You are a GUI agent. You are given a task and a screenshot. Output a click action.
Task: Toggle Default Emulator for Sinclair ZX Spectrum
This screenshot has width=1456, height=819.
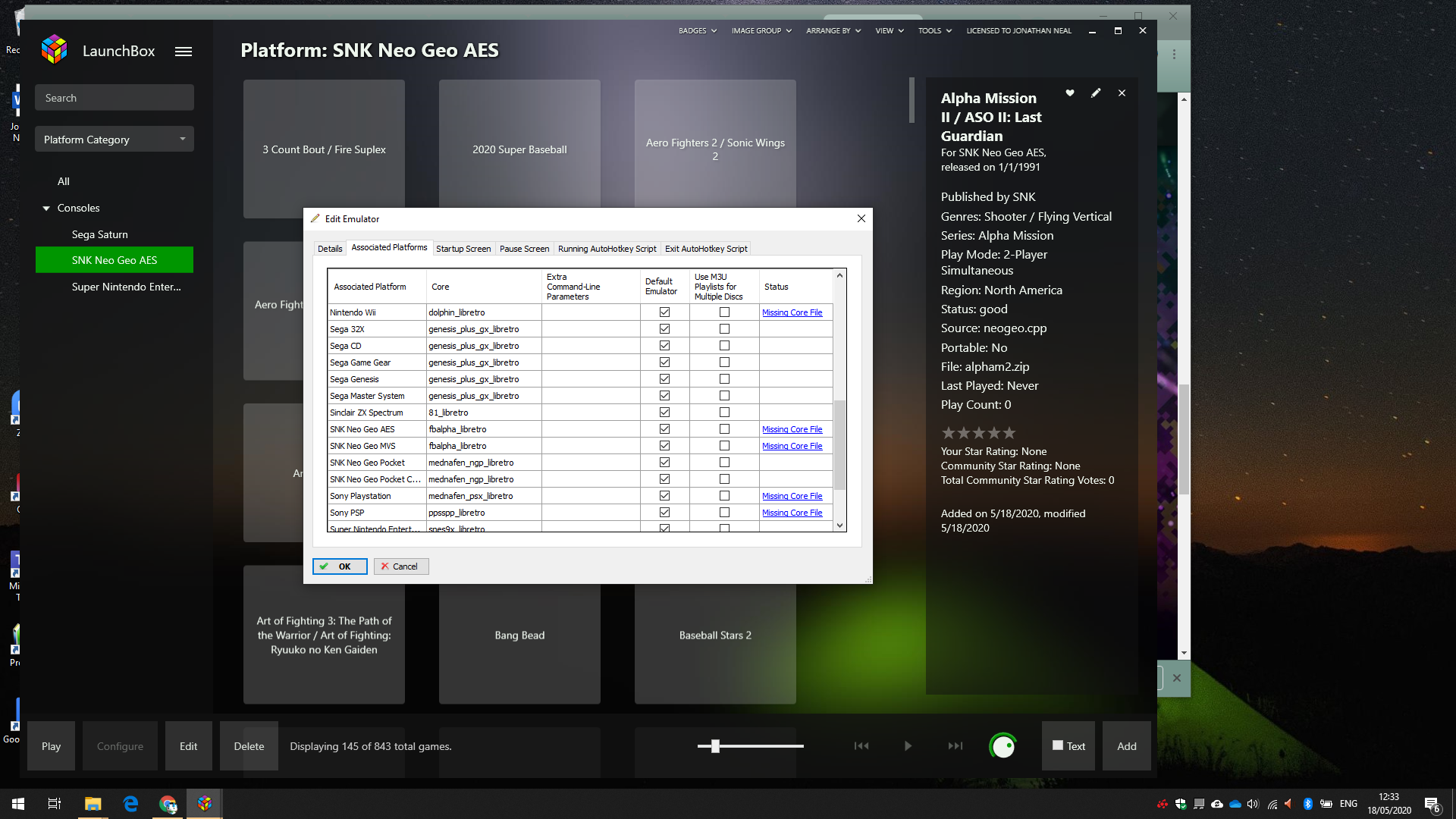click(x=664, y=413)
